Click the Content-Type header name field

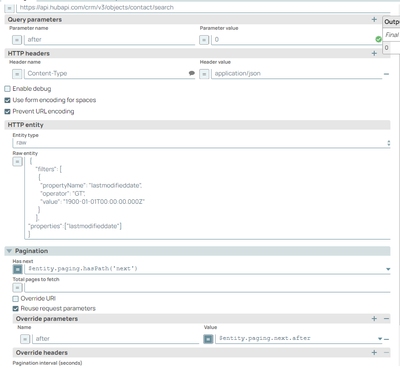(110, 73)
